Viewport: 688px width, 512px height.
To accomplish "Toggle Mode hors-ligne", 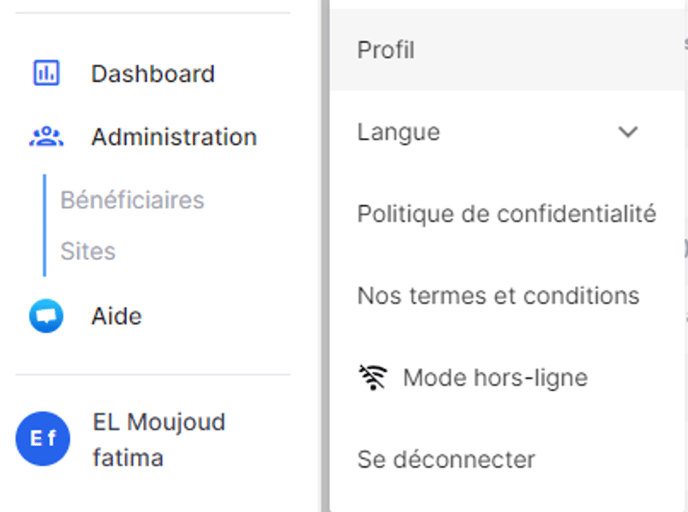I will point(495,378).
